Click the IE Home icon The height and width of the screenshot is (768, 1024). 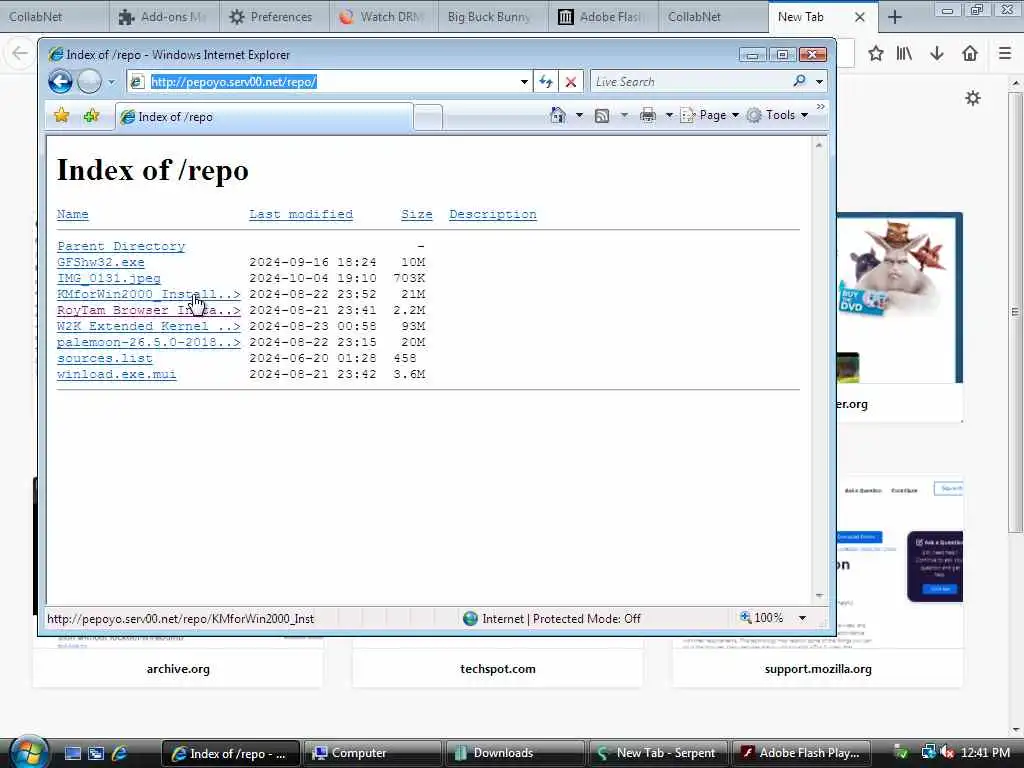tap(558, 115)
